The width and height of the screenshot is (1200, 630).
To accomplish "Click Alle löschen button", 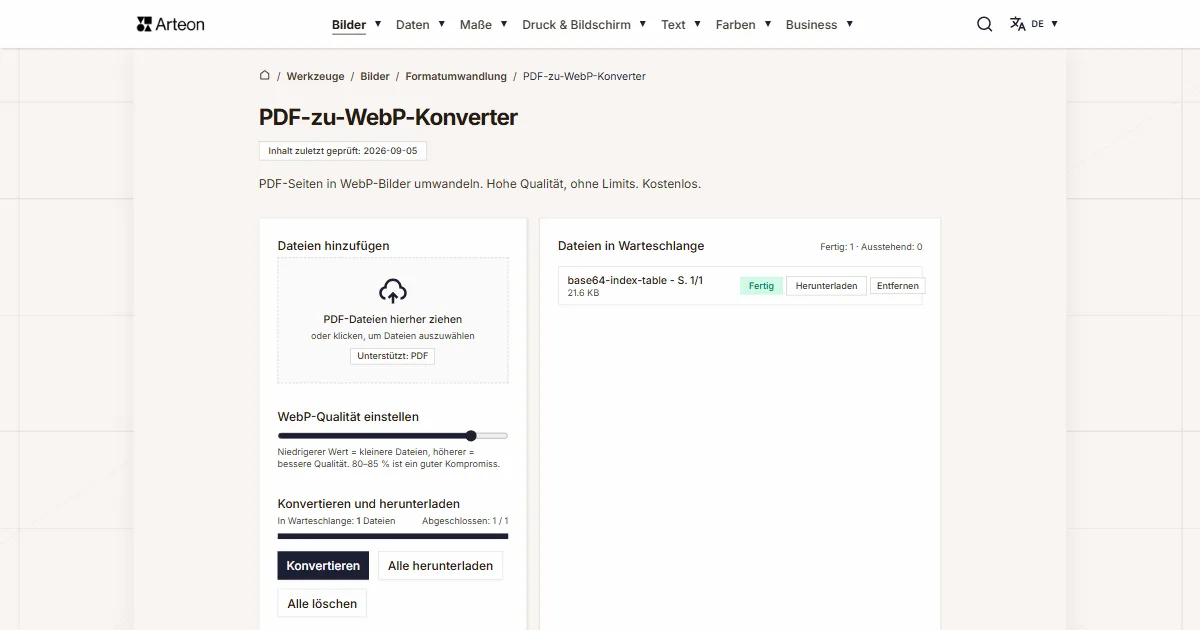I will pos(322,604).
